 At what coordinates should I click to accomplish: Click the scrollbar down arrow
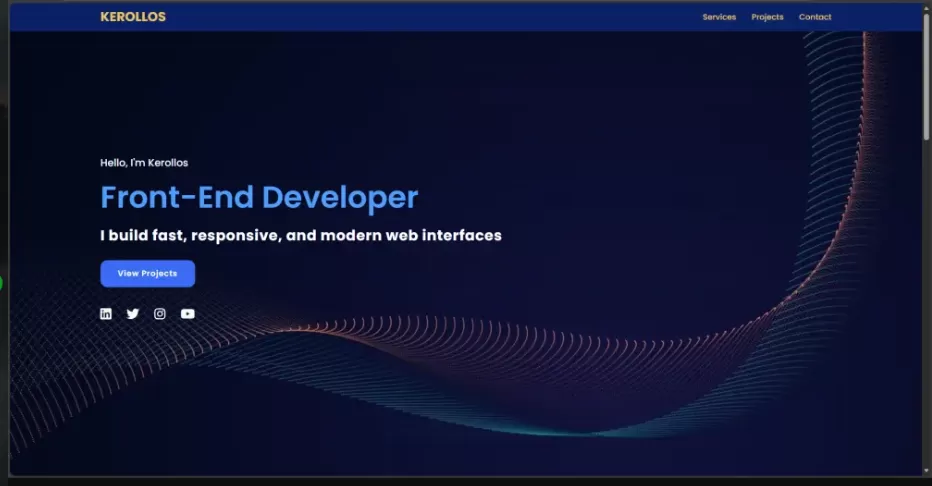click(926, 471)
